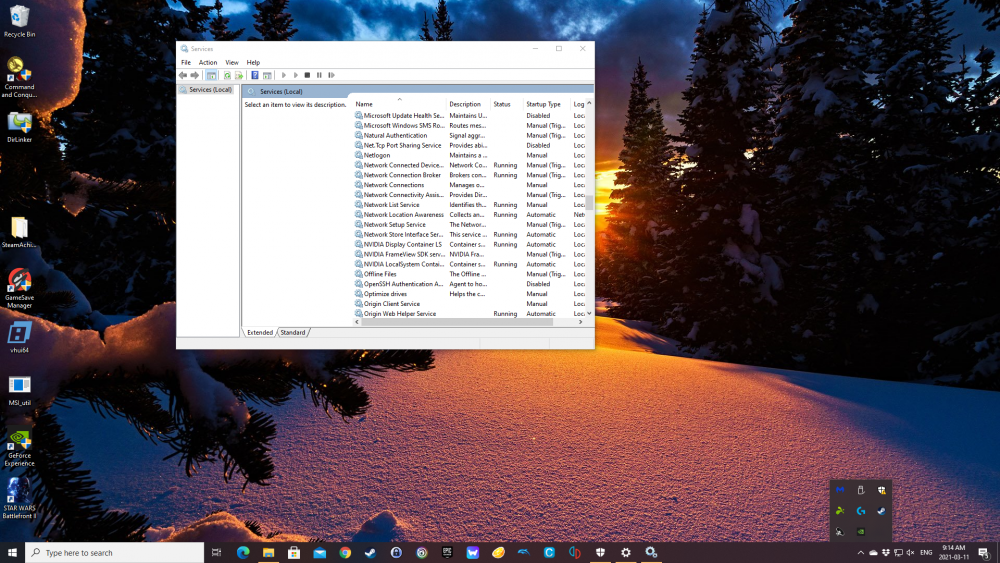Screen dimensions: 1000x563
Task: Select the Network Setup Service row
Action: (x=469, y=224)
